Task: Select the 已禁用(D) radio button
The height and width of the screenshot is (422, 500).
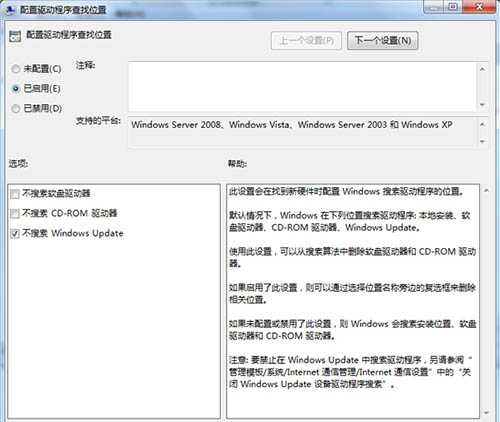Action: click(16, 109)
